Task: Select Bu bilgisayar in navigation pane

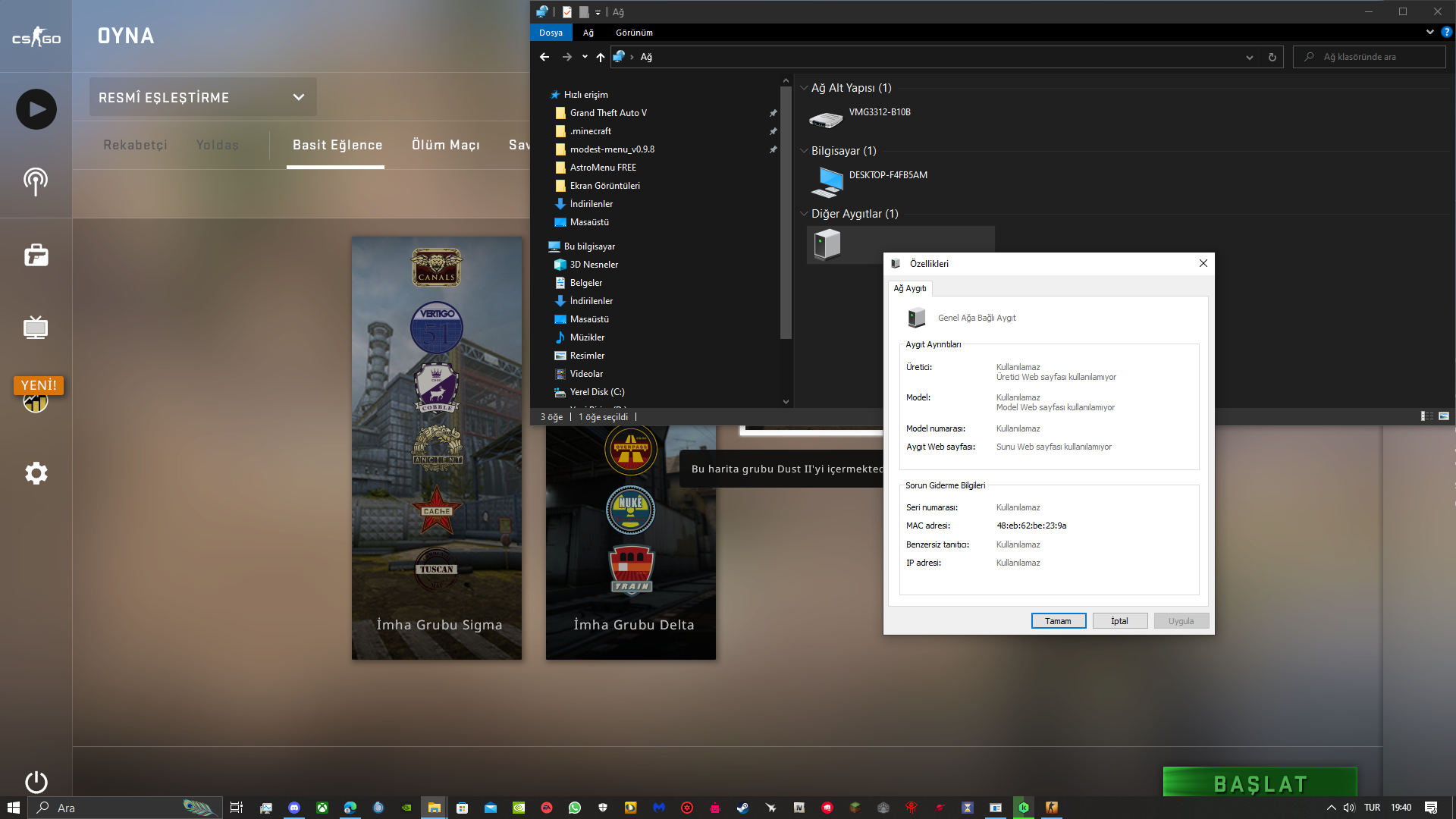Action: pos(589,246)
